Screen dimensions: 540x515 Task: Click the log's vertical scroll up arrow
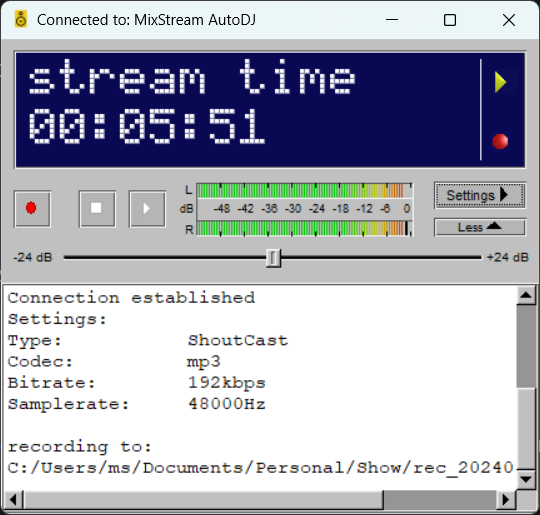click(526, 295)
